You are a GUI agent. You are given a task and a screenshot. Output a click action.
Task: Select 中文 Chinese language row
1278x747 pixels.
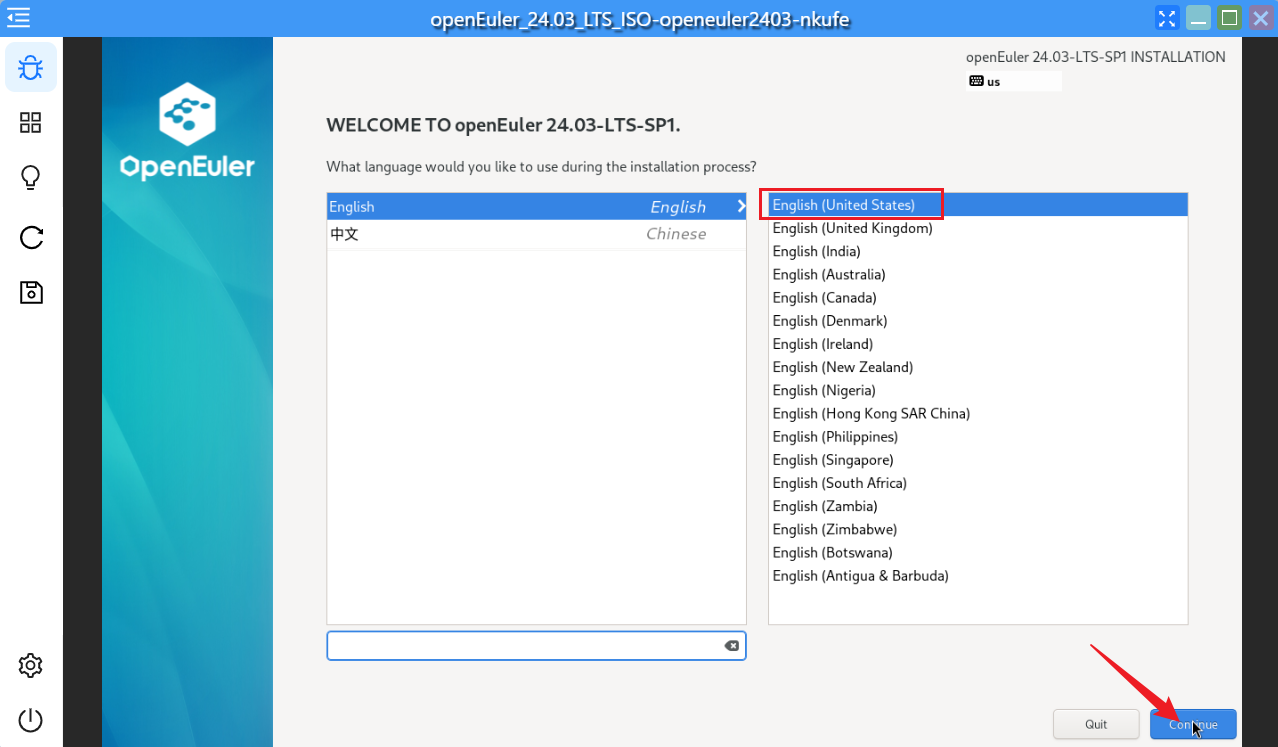click(x=537, y=234)
